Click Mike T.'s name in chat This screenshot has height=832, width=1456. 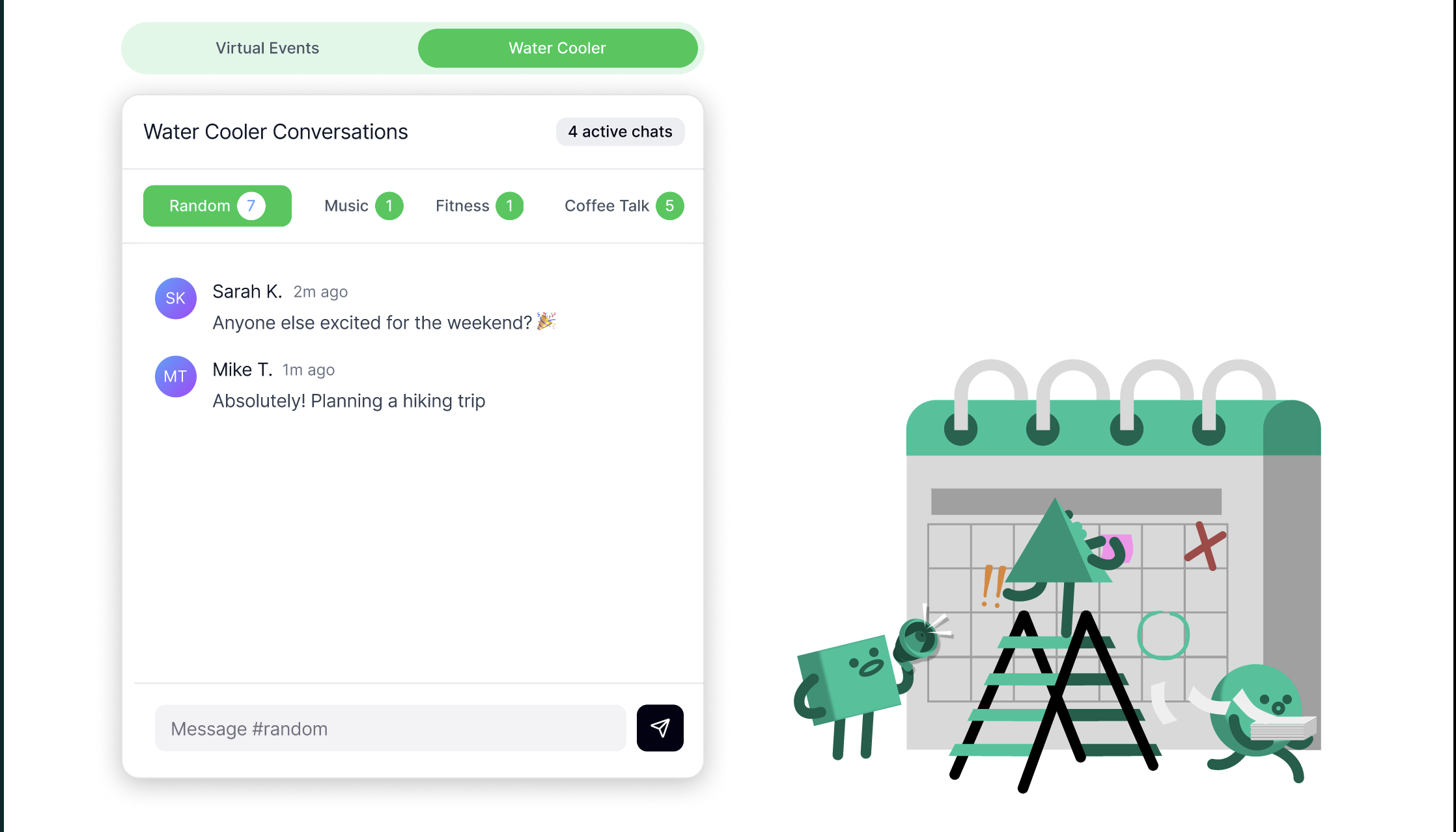pos(242,370)
